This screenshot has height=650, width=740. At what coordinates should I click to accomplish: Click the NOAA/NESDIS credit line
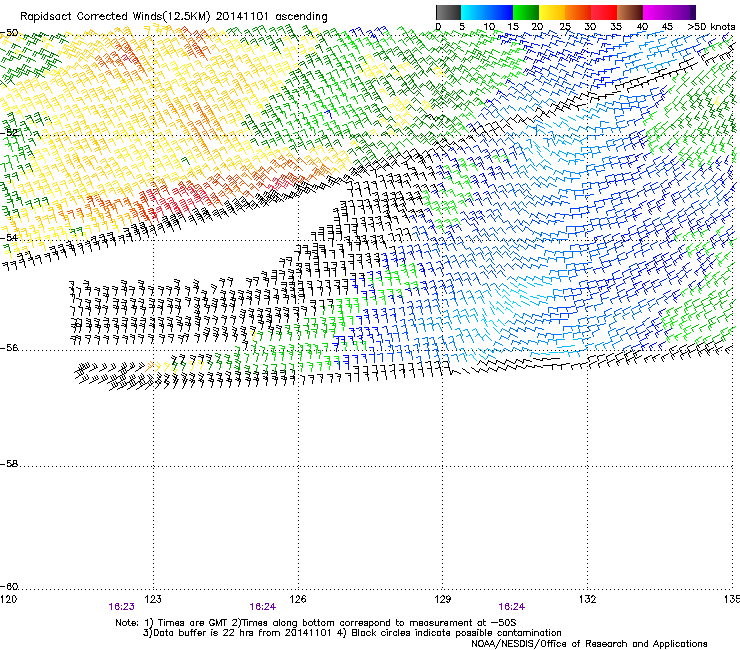[589, 644]
